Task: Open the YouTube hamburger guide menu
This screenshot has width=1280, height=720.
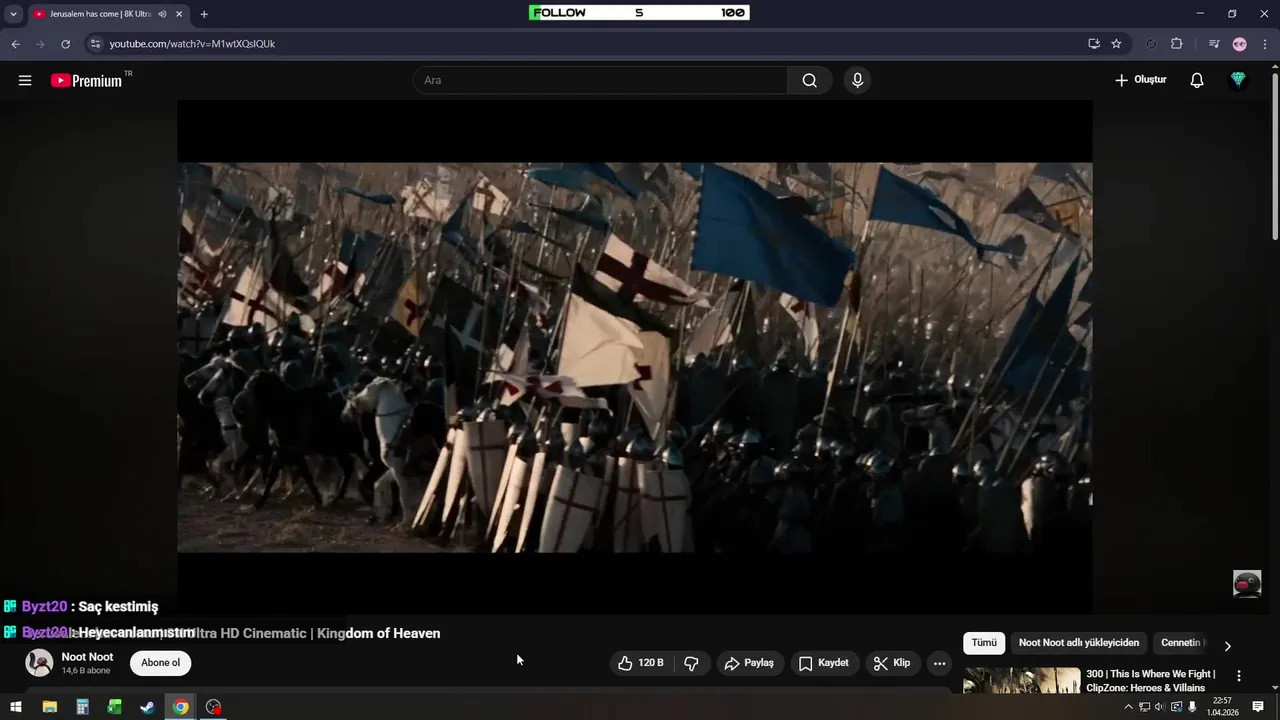Action: (x=25, y=80)
